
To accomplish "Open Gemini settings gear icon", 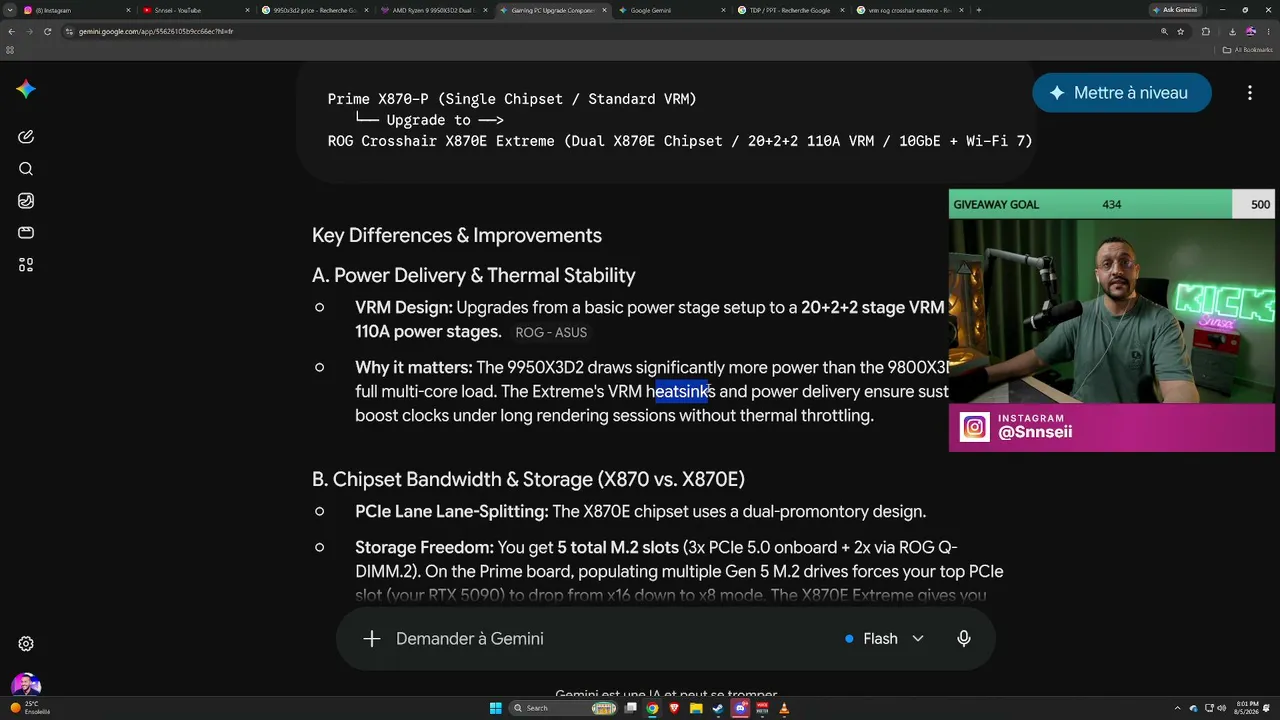I will [26, 644].
